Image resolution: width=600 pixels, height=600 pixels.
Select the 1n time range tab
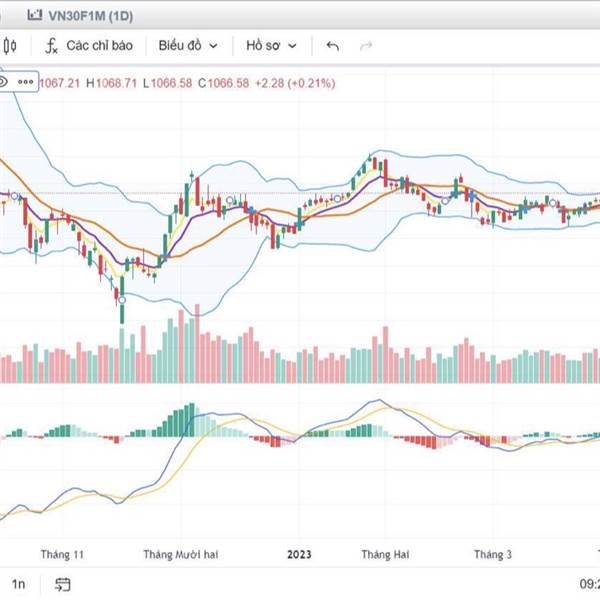pyautogui.click(x=17, y=584)
